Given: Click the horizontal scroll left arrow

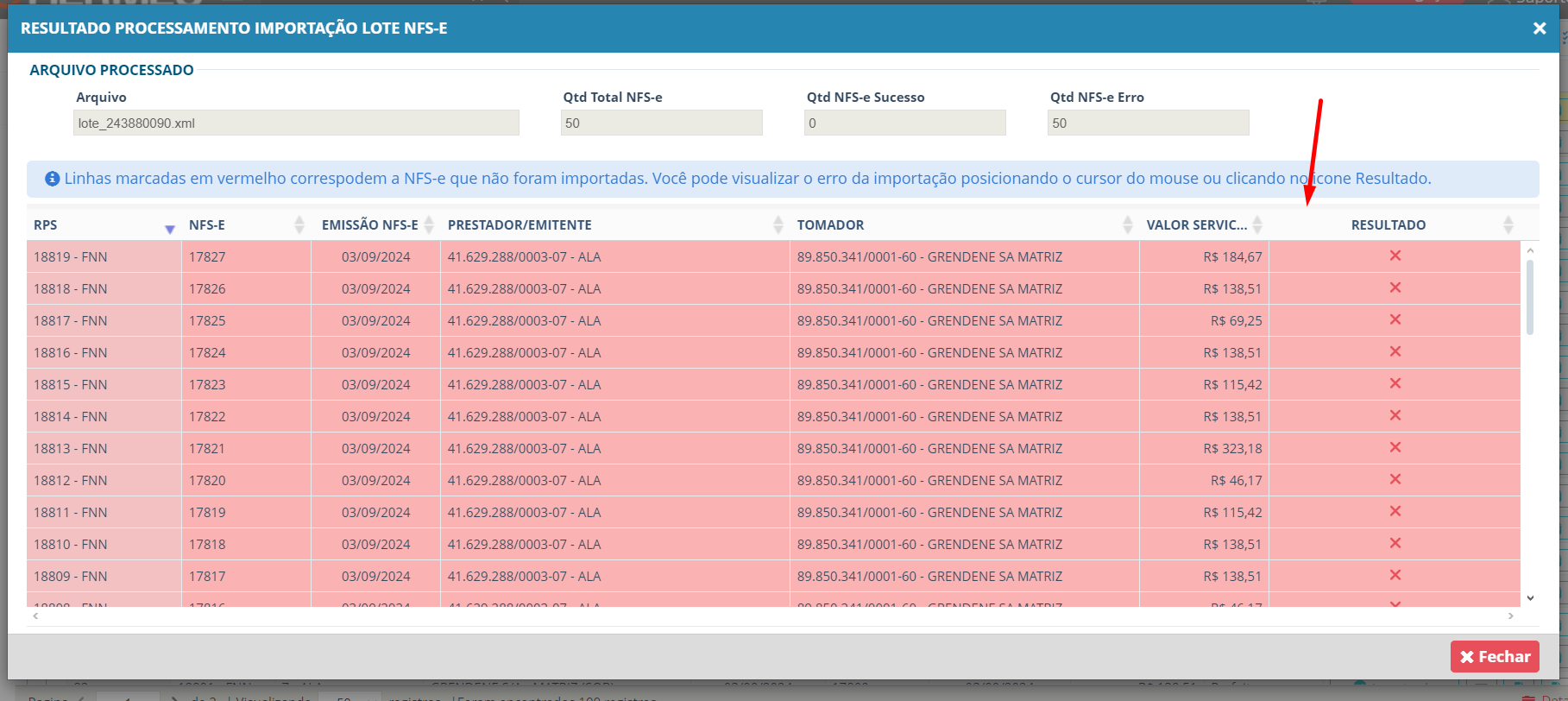Looking at the screenshot, I should pyautogui.click(x=35, y=616).
